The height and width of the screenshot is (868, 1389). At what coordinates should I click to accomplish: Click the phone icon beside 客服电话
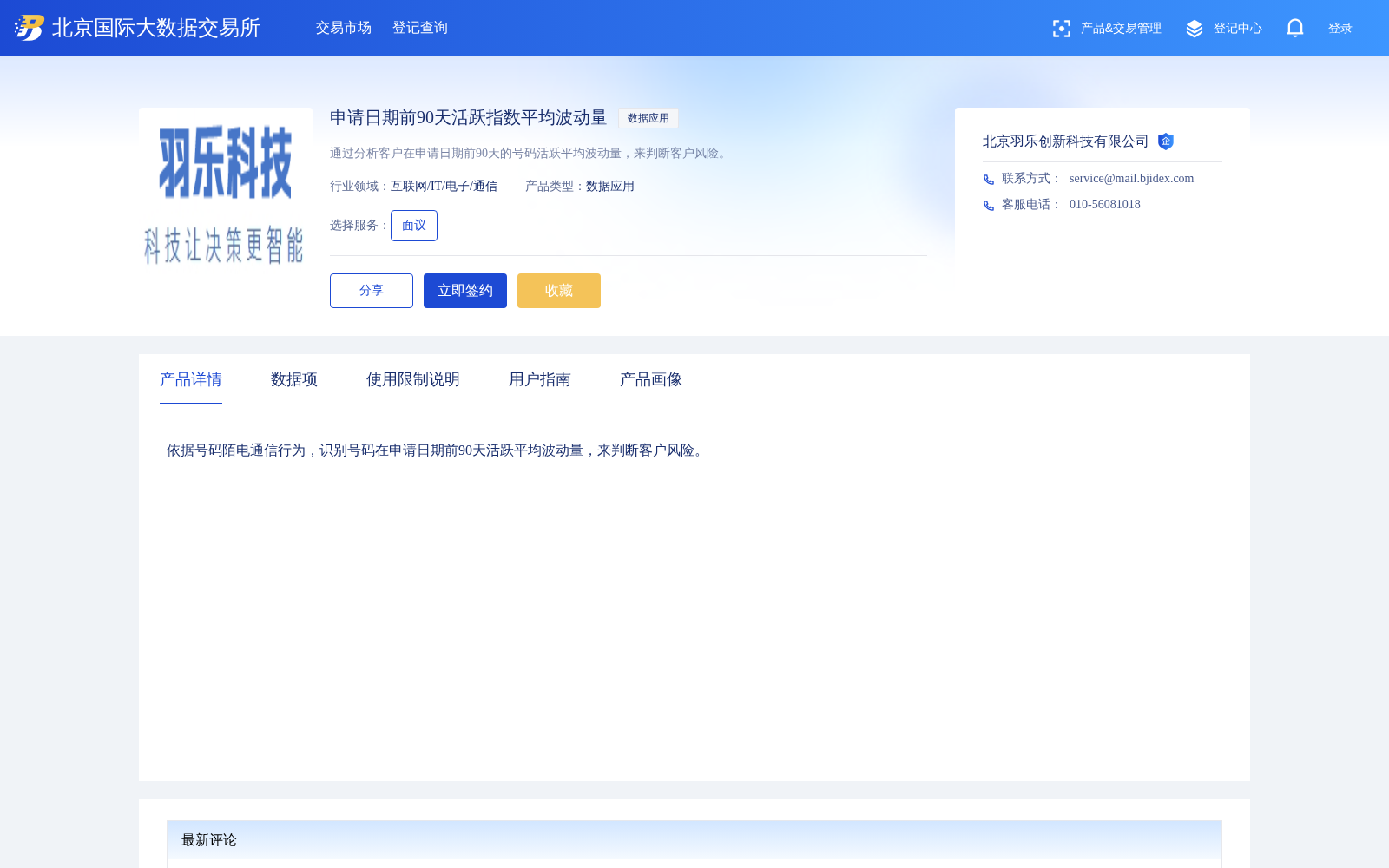point(989,206)
